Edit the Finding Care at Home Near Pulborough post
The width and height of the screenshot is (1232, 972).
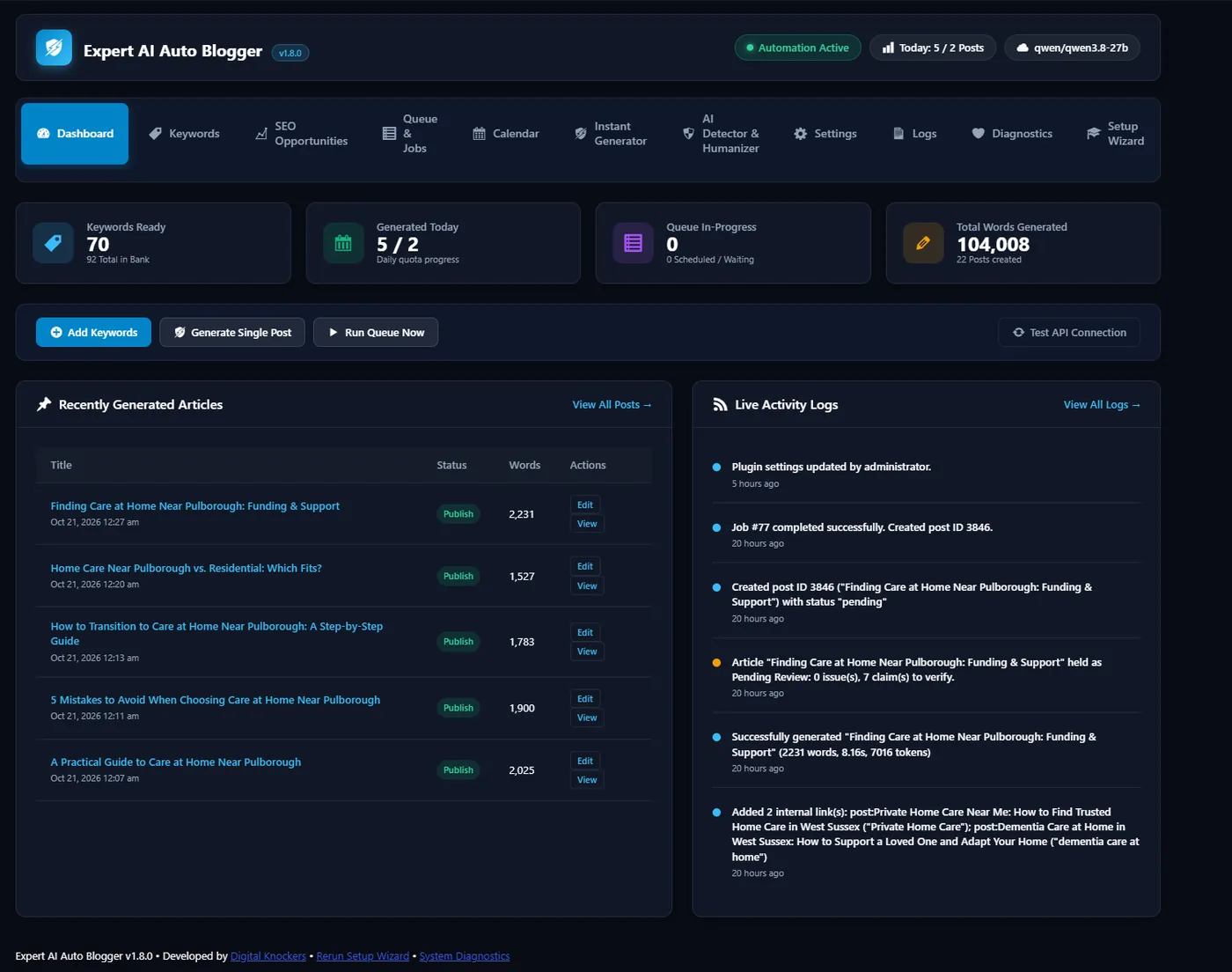(585, 504)
